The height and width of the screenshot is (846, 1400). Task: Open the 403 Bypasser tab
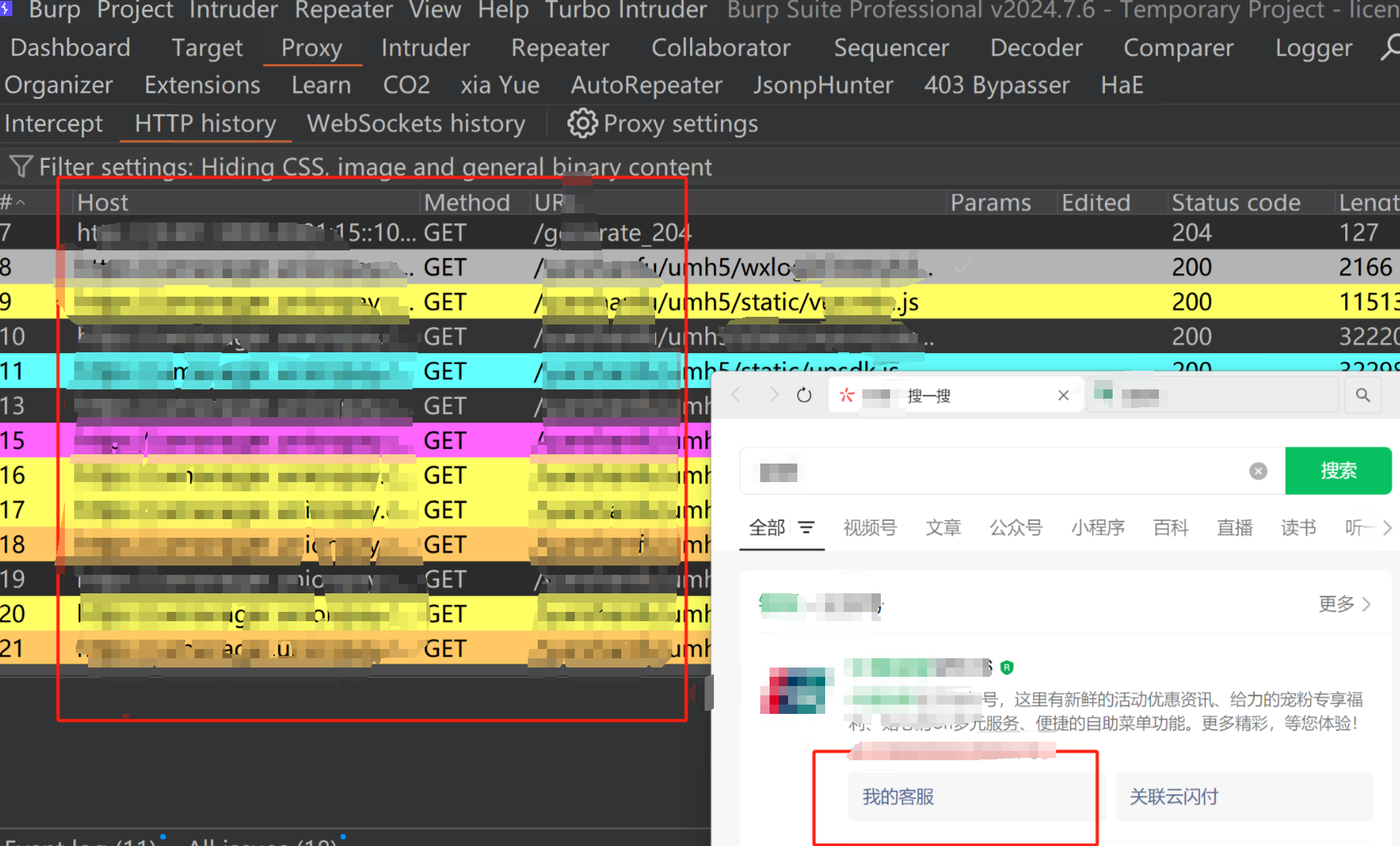pos(997,85)
